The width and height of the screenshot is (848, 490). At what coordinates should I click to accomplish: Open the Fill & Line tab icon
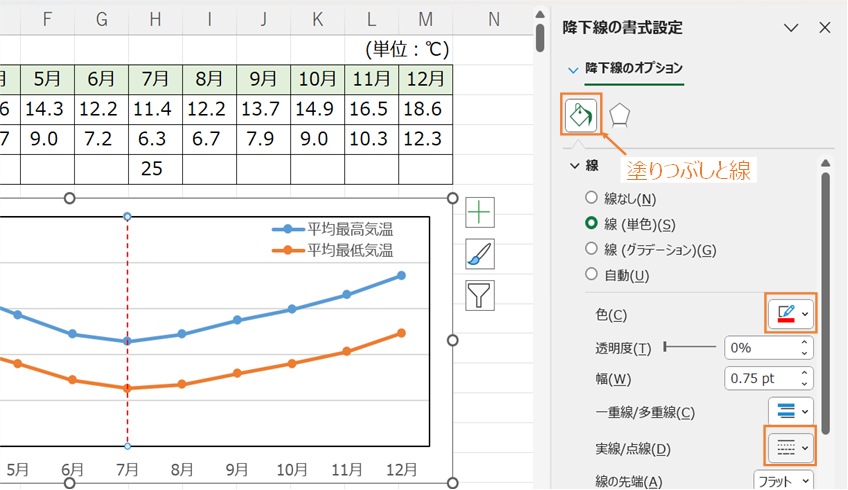[x=581, y=115]
